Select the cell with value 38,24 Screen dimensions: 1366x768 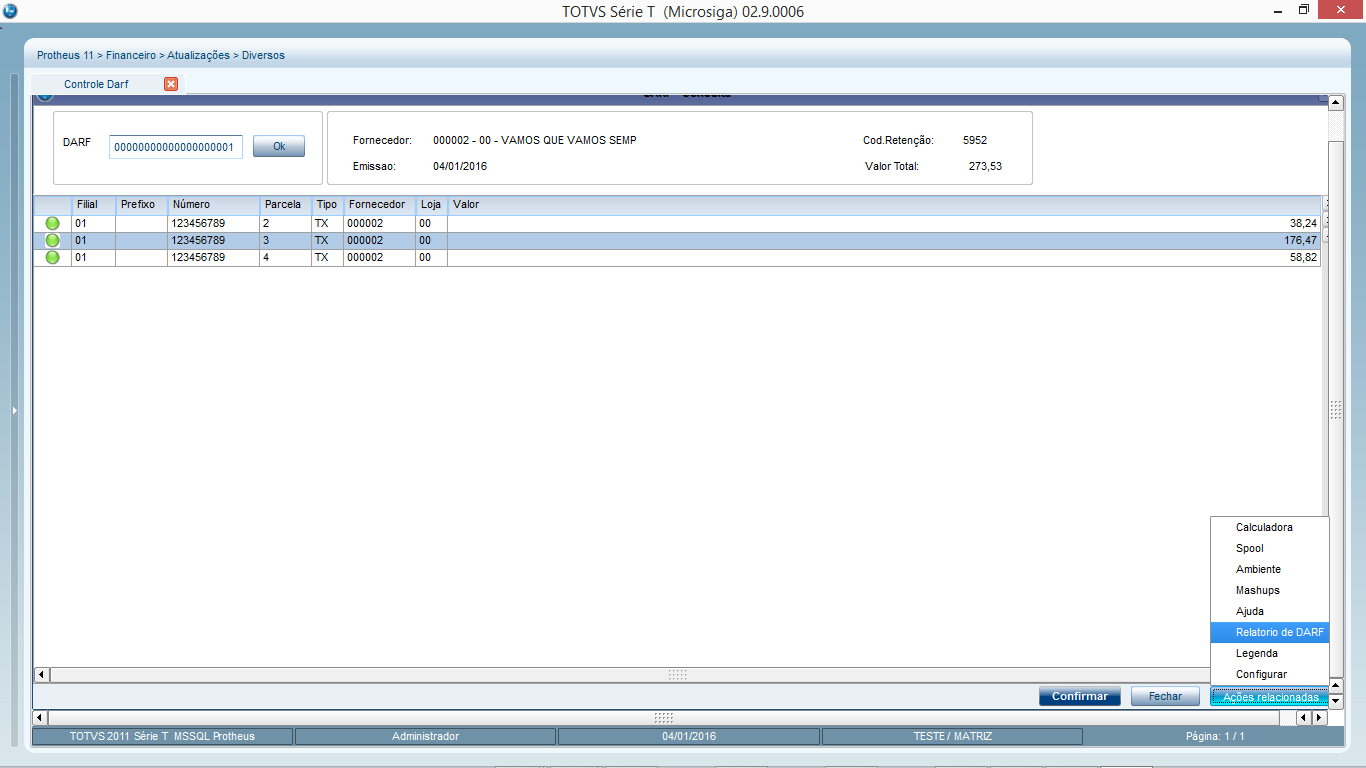pyautogui.click(x=885, y=224)
